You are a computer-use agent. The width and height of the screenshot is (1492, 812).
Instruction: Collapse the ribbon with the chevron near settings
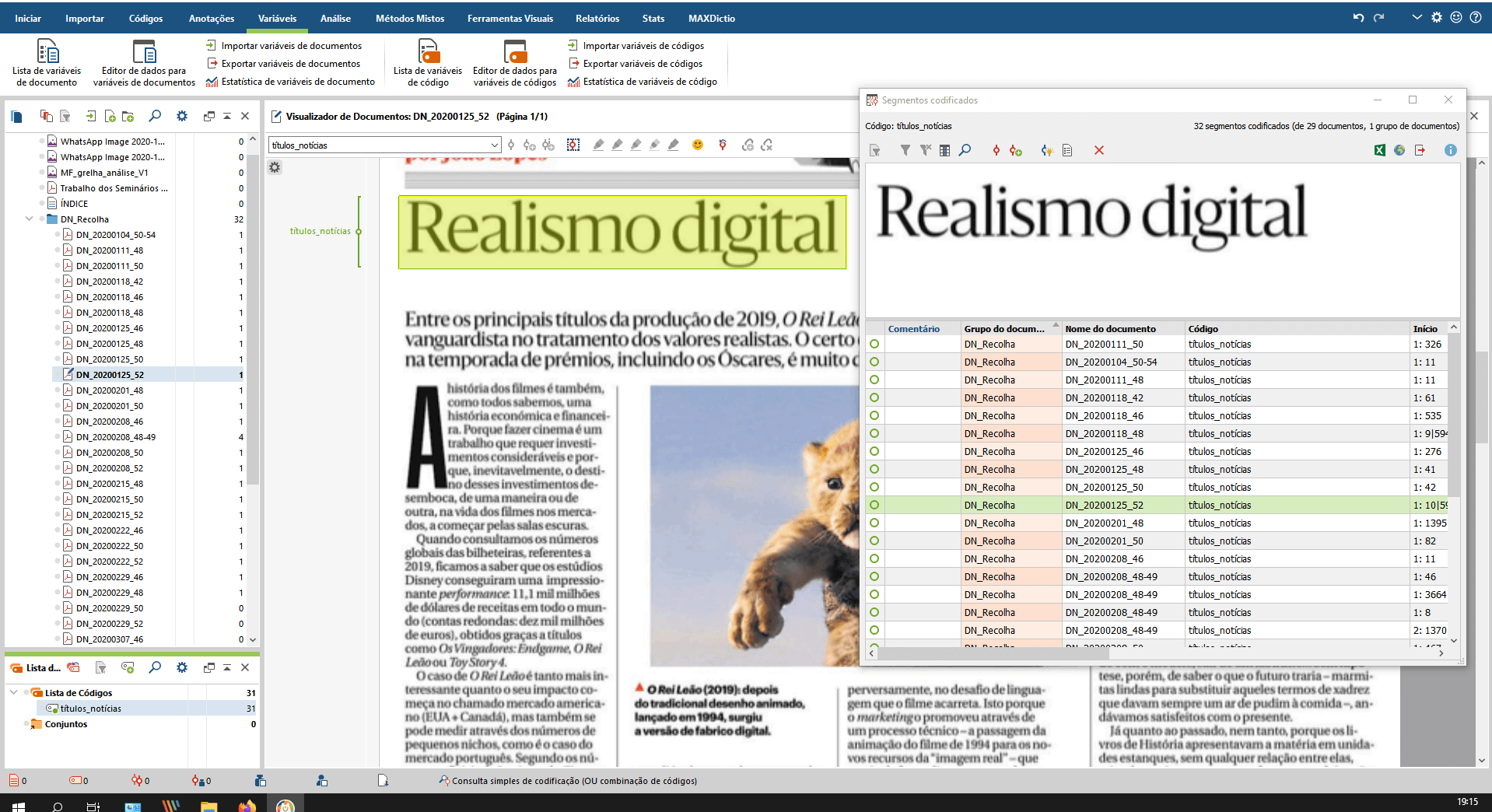(1417, 17)
